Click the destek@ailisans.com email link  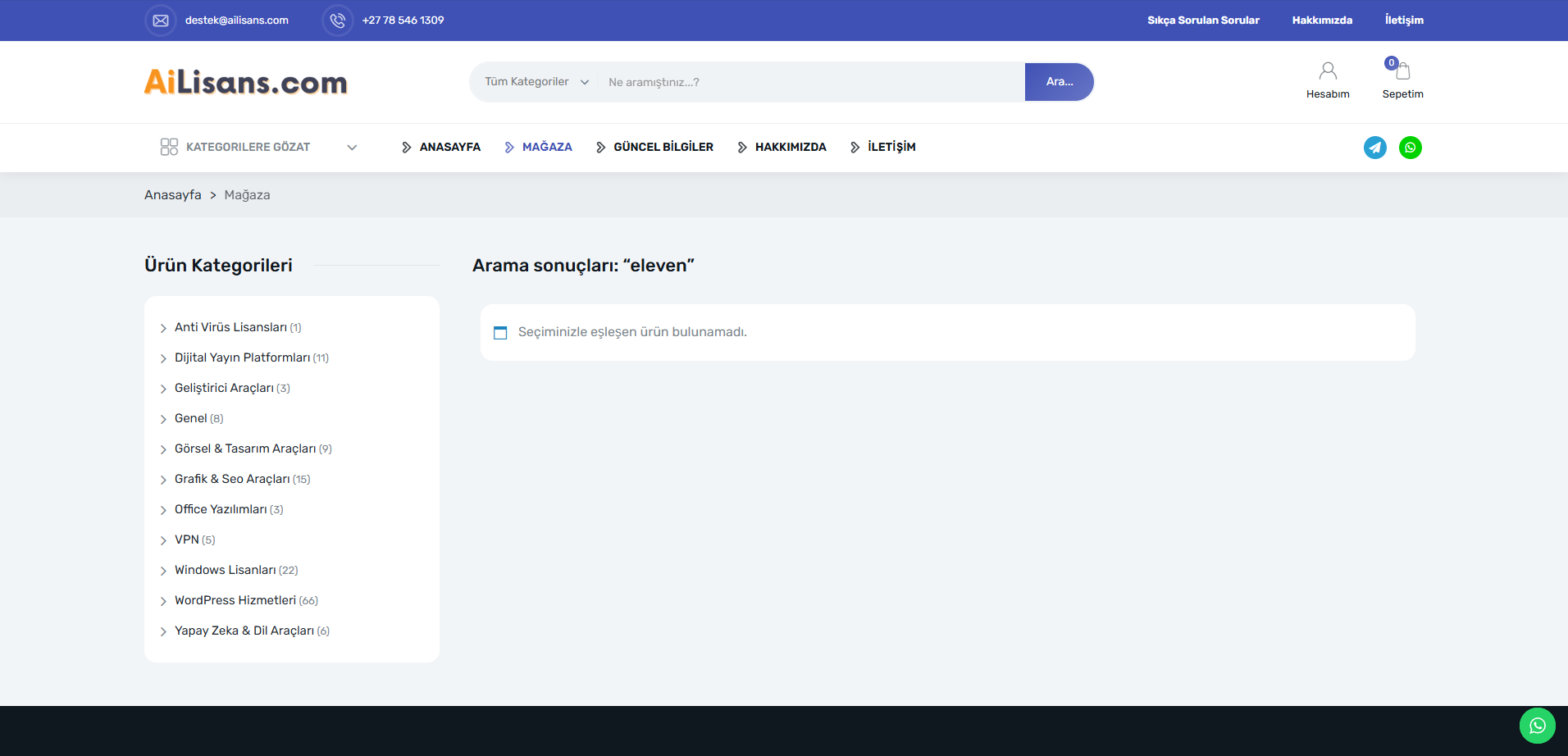237,20
